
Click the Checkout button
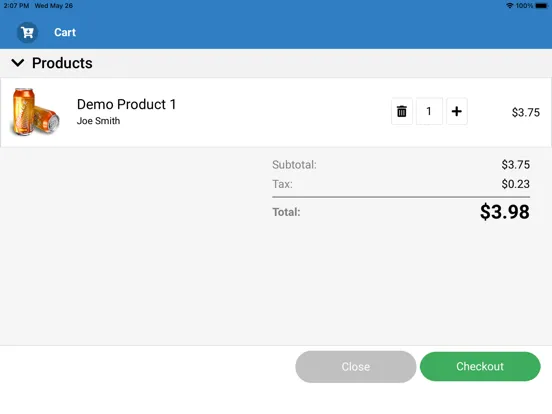(x=480, y=366)
